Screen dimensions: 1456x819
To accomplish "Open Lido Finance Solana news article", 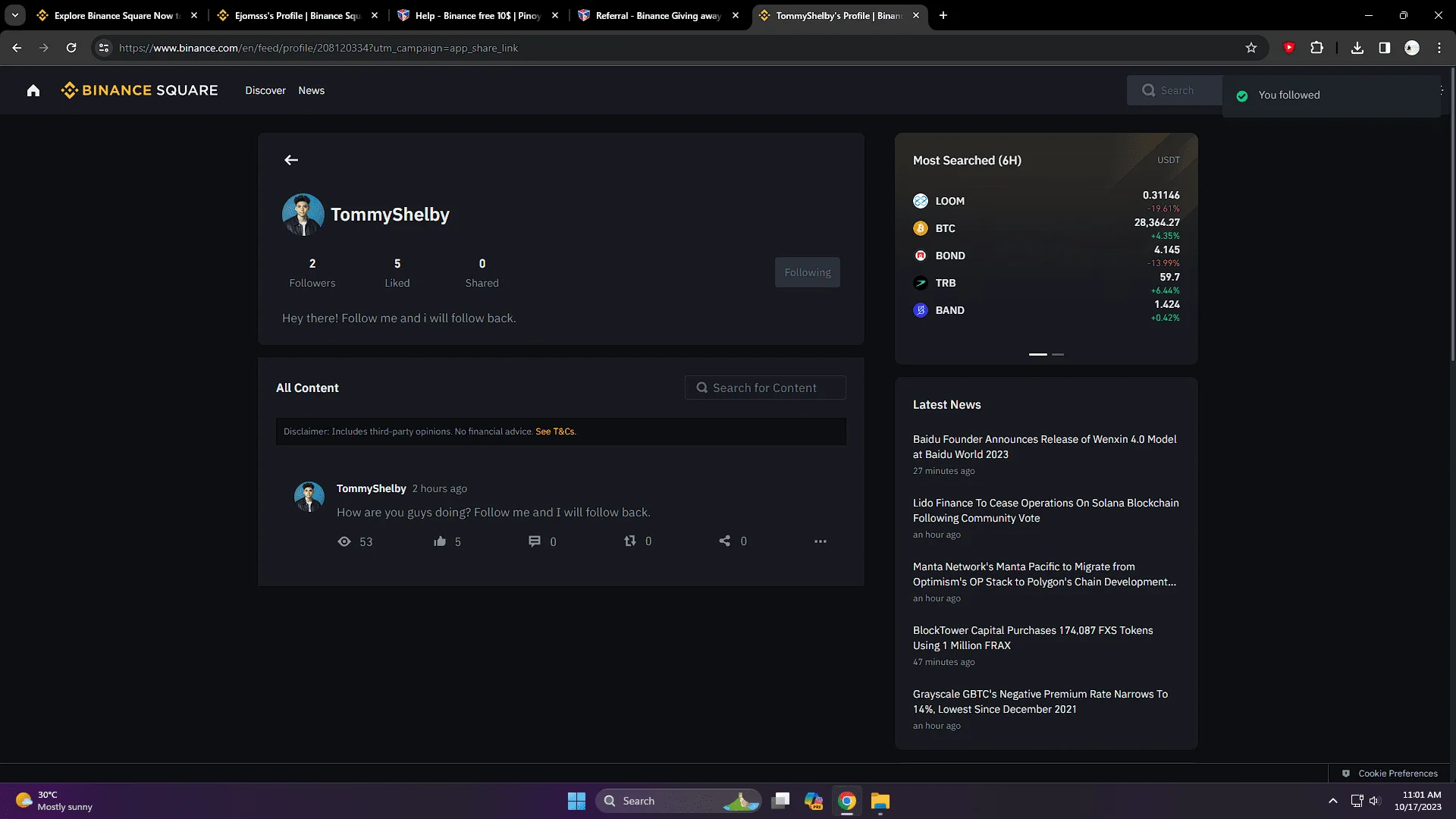I will coord(1046,510).
